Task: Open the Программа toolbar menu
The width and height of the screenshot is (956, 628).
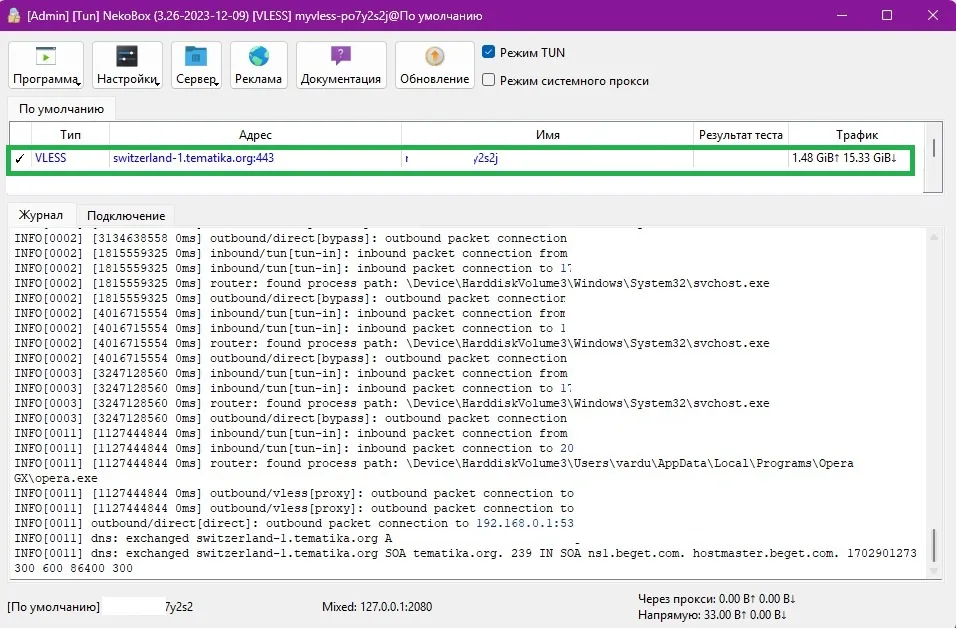Action: [46, 66]
